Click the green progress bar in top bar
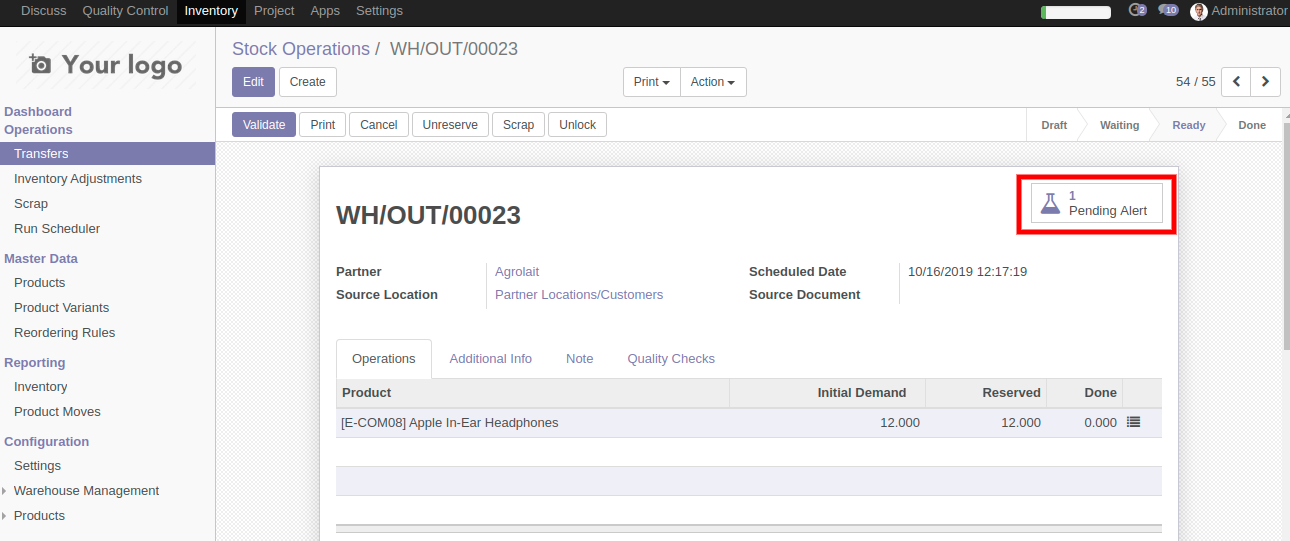The width and height of the screenshot is (1290, 541). 1075,12
